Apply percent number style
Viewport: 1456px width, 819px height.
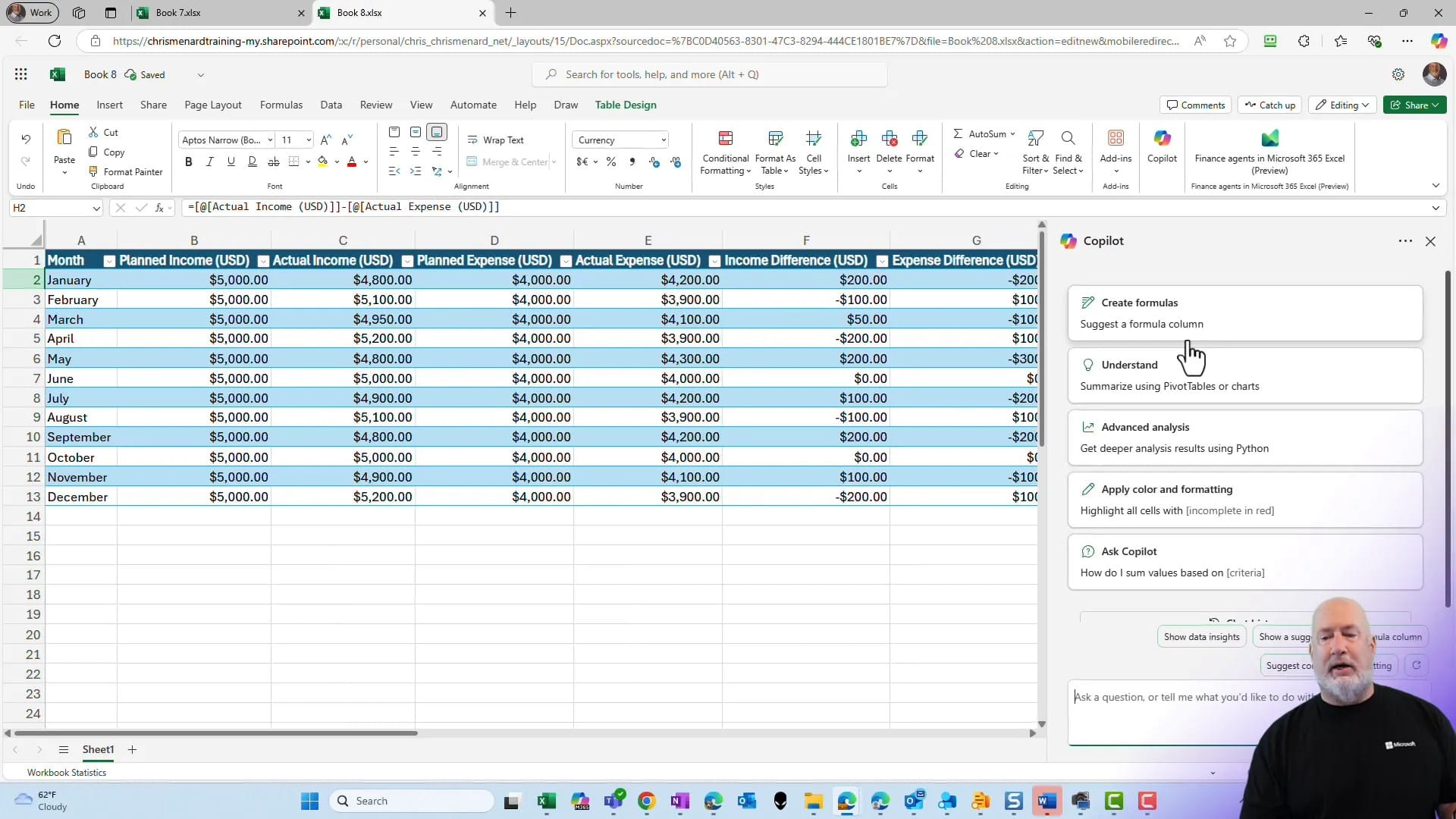coord(611,162)
